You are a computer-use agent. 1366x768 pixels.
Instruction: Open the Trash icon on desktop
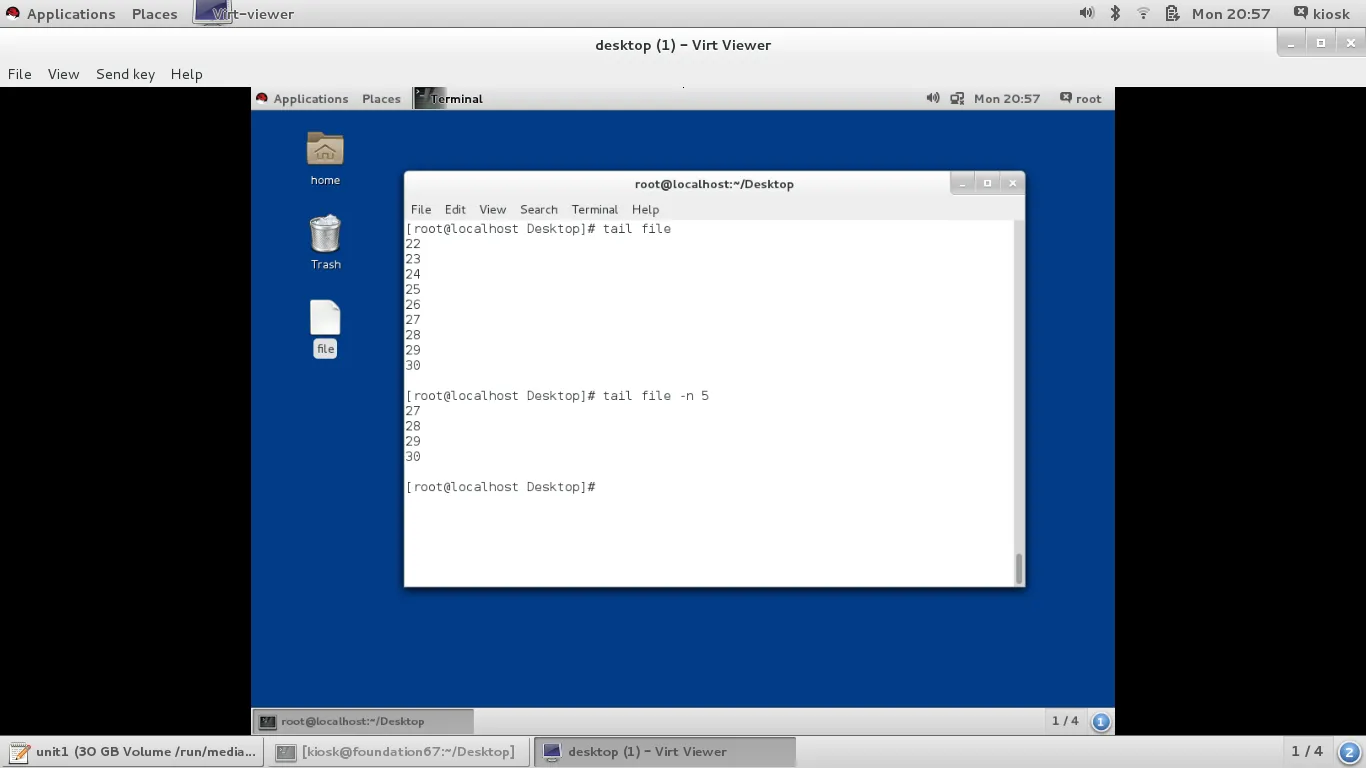pyautogui.click(x=325, y=234)
